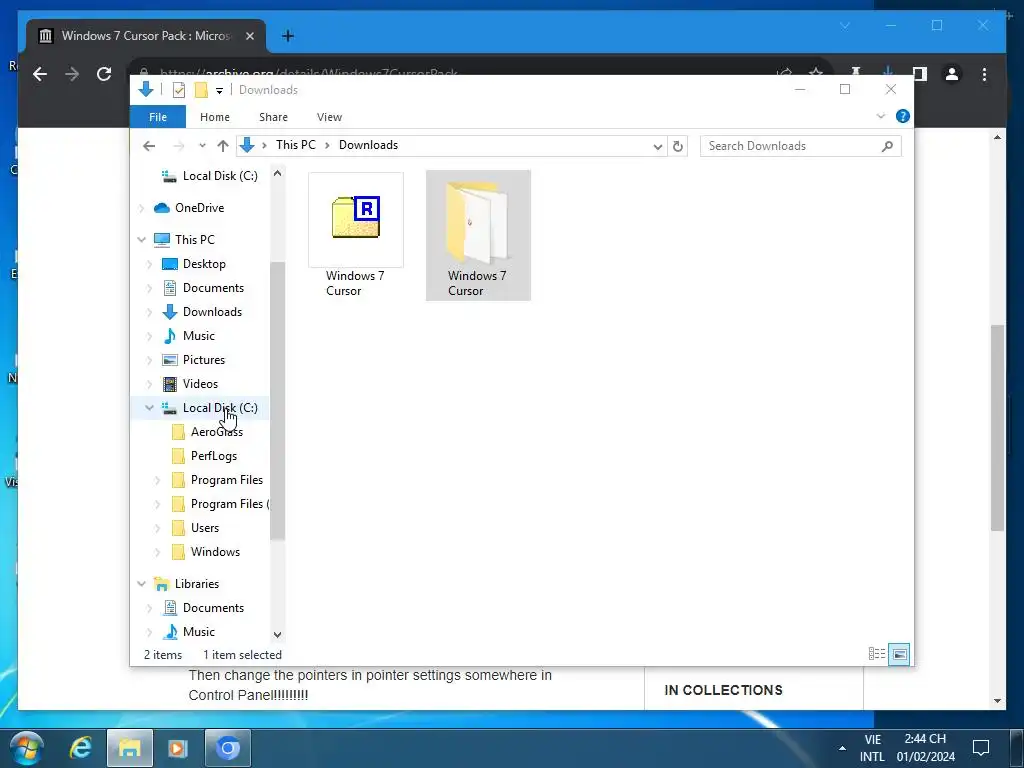Image resolution: width=1024 pixels, height=768 pixels.
Task: Expand the ribbon with the chevron
Action: (880, 116)
